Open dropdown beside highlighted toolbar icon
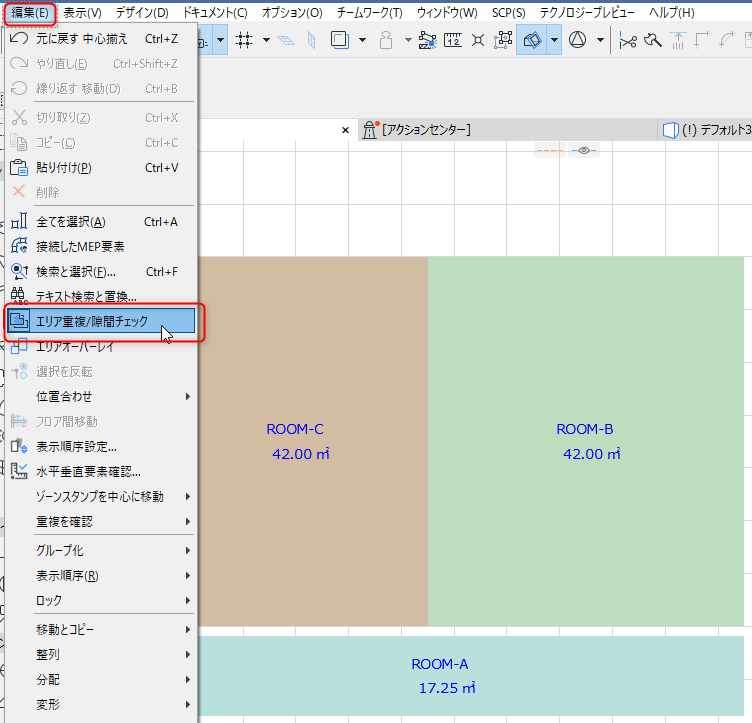This screenshot has height=723, width=752. point(554,40)
